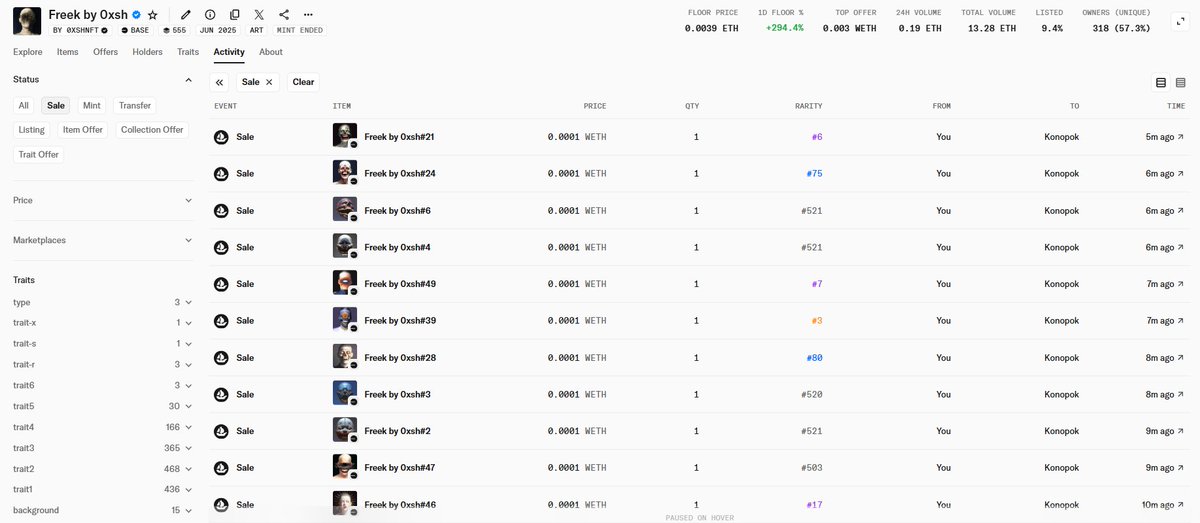Toggle the Collection Offer status filter

tap(152, 130)
